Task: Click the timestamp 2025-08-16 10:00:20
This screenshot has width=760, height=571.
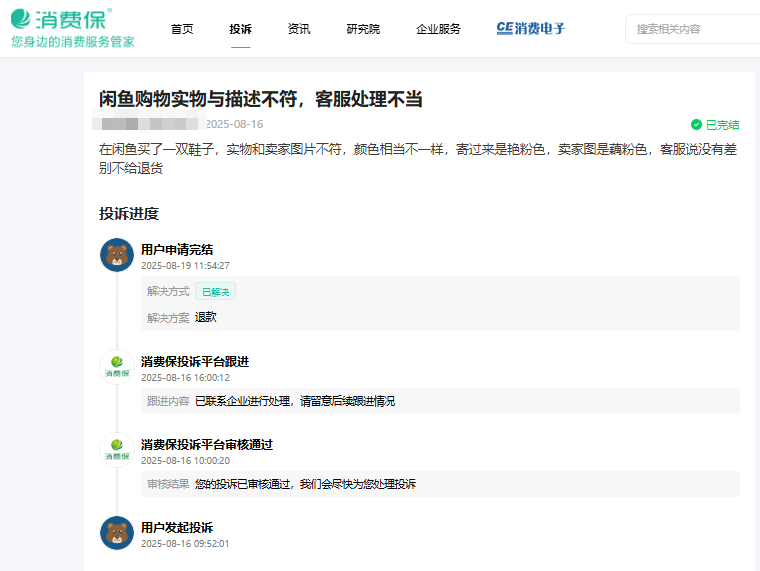Action: tap(185, 460)
